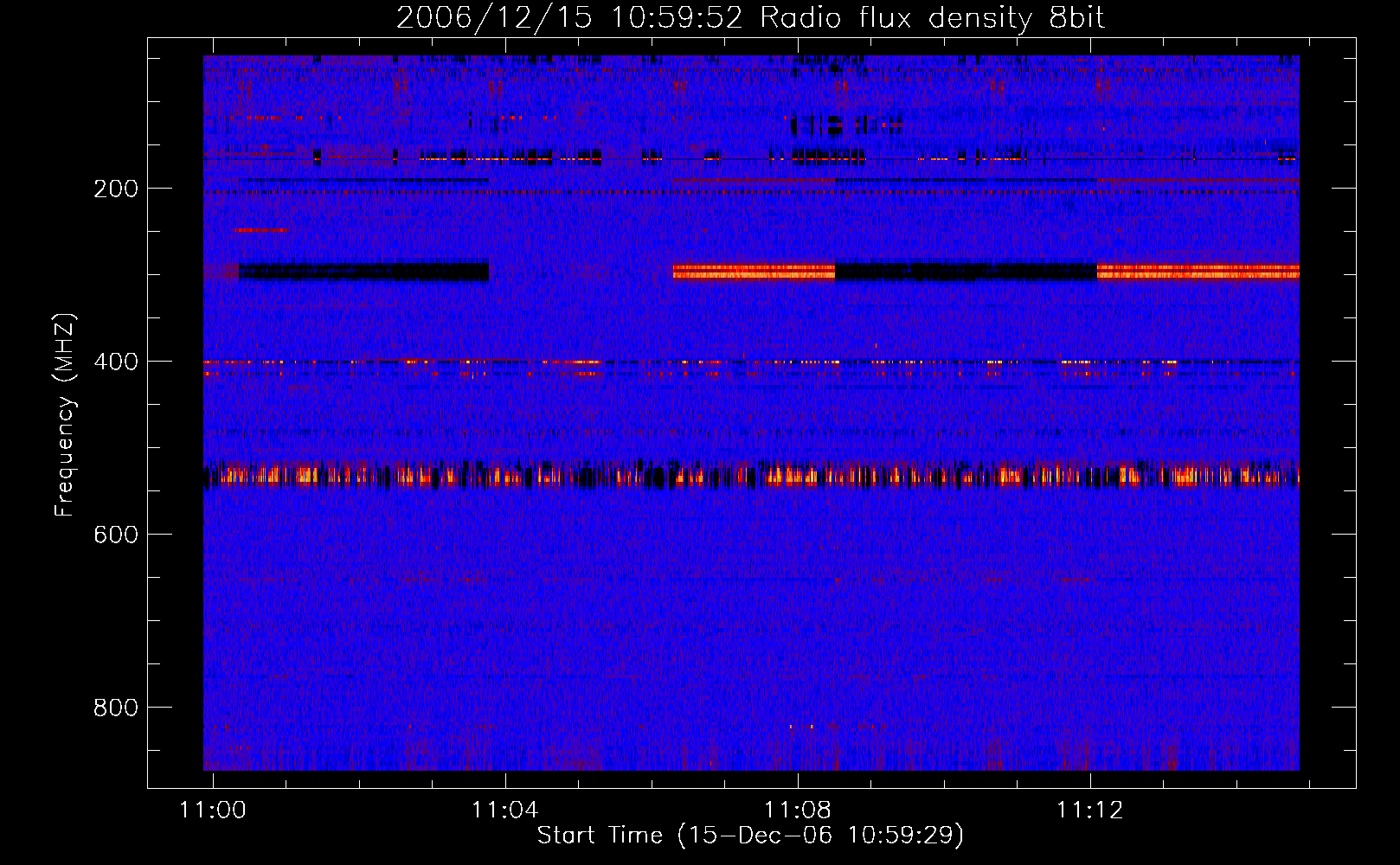Click the black band near 300 MHz around 11:02
This screenshot has height=865, width=1400.
point(363,272)
